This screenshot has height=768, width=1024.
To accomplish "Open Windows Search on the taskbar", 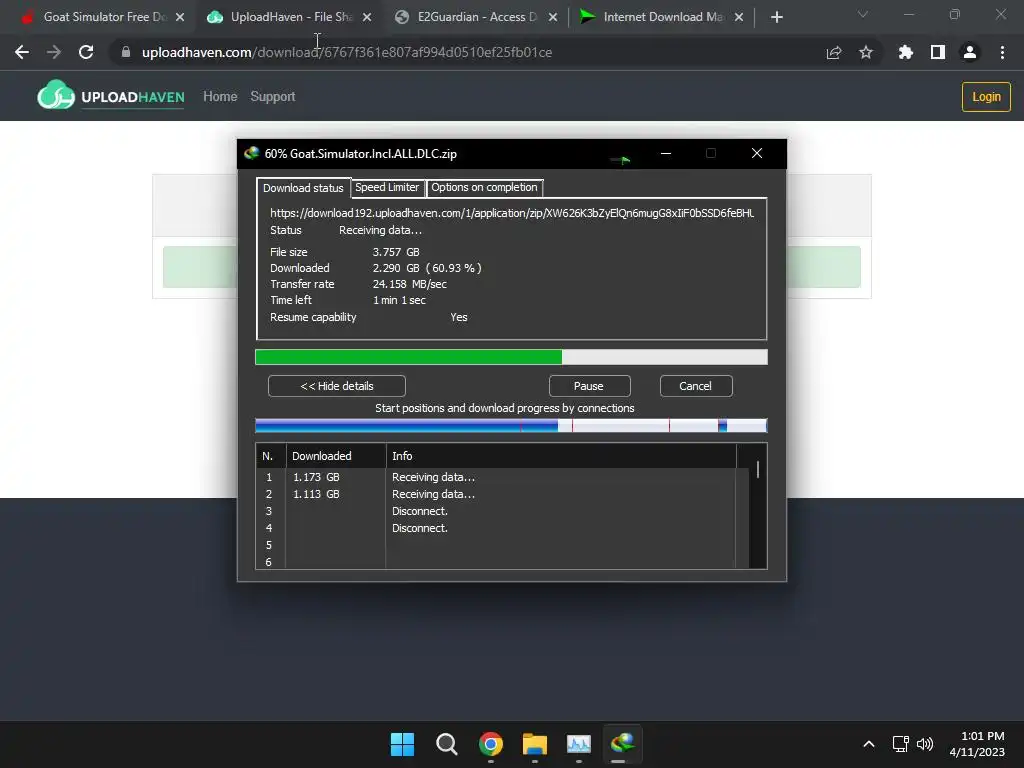I will 447,744.
